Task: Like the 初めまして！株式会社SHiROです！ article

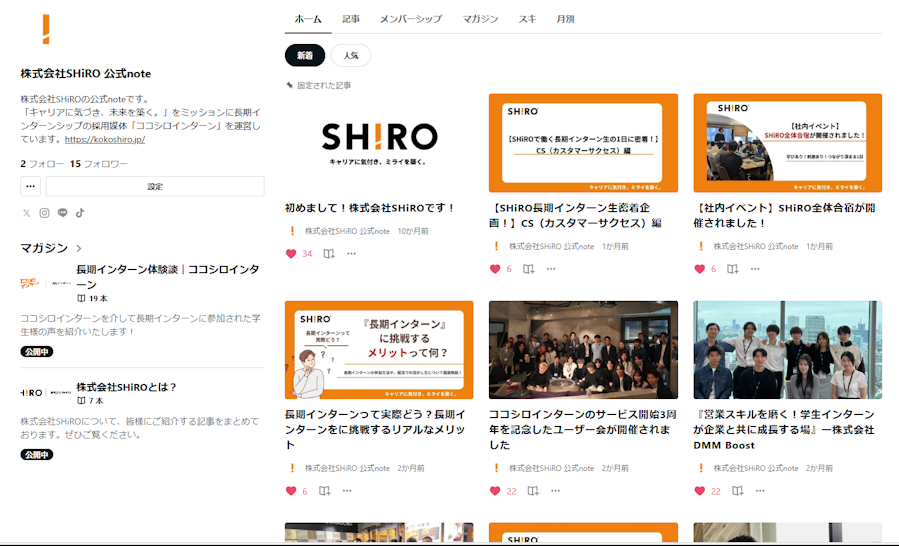Action: pyautogui.click(x=291, y=254)
